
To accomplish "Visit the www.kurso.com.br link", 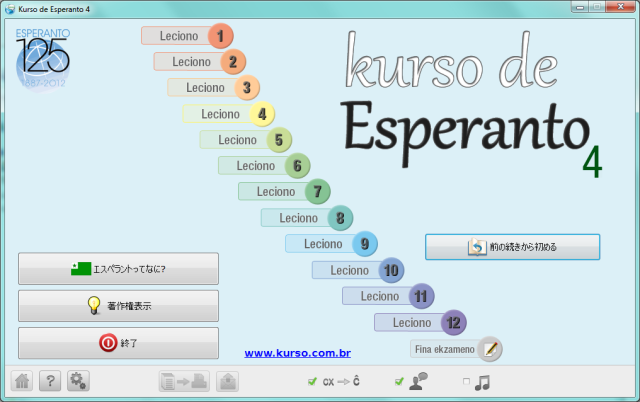I will pos(297,353).
